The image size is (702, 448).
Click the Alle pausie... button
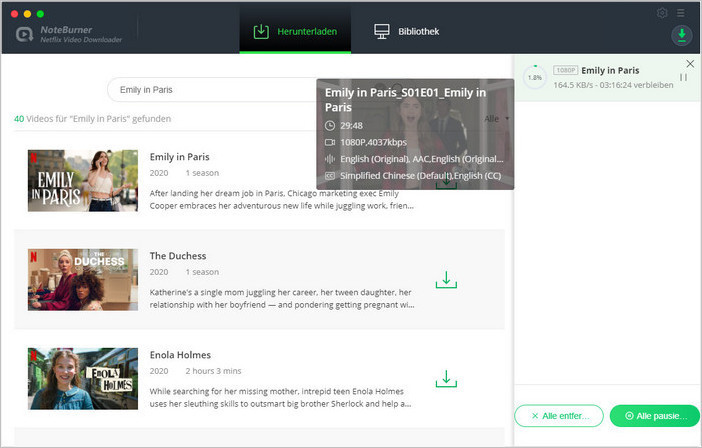tap(655, 416)
